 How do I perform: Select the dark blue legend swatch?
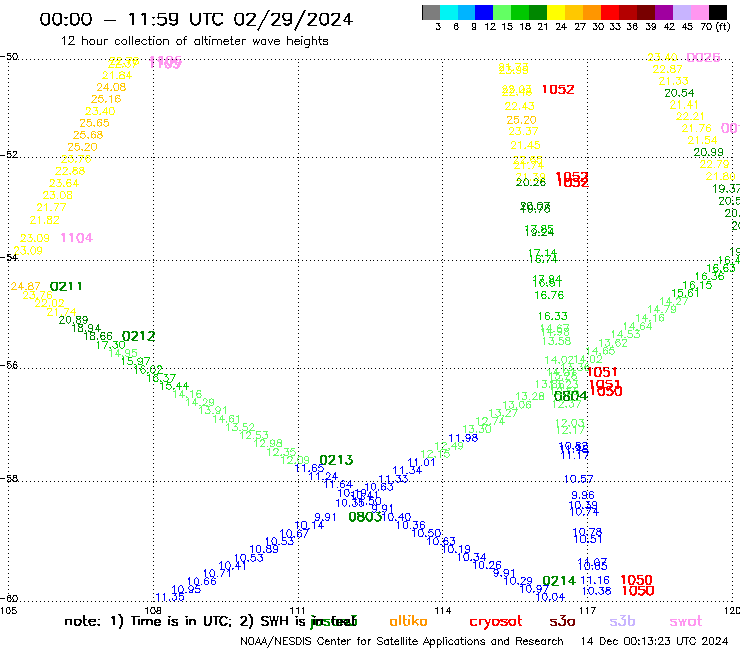tap(484, 12)
